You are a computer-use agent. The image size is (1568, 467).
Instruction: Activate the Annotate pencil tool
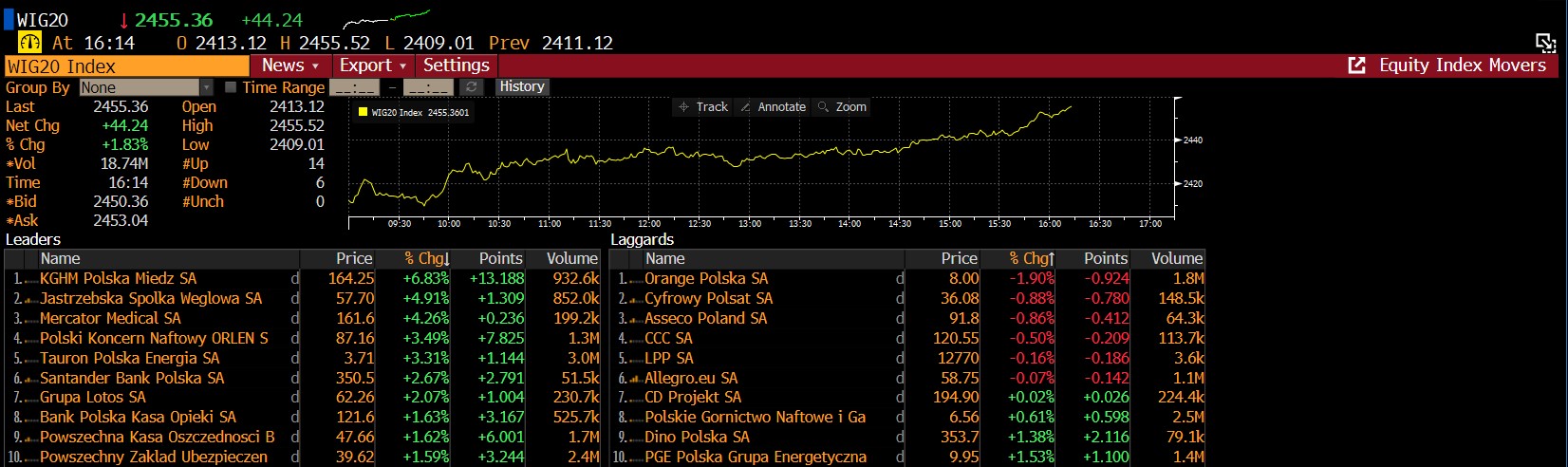(774, 107)
